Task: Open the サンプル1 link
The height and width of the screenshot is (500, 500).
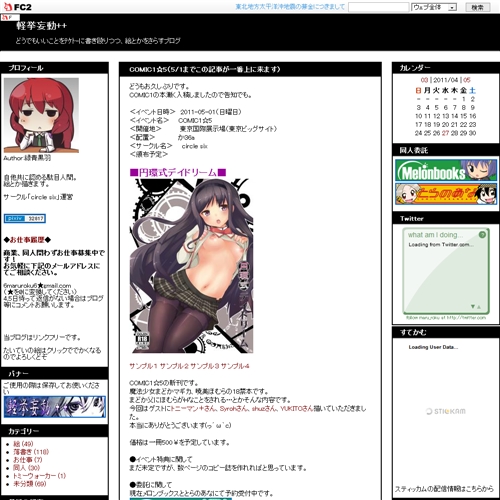Action: [x=143, y=366]
